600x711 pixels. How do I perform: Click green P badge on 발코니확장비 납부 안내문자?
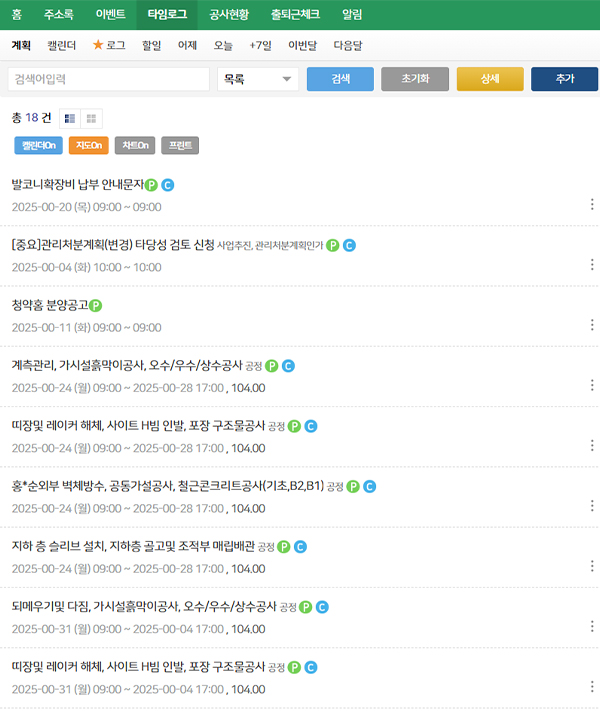pyautogui.click(x=151, y=185)
